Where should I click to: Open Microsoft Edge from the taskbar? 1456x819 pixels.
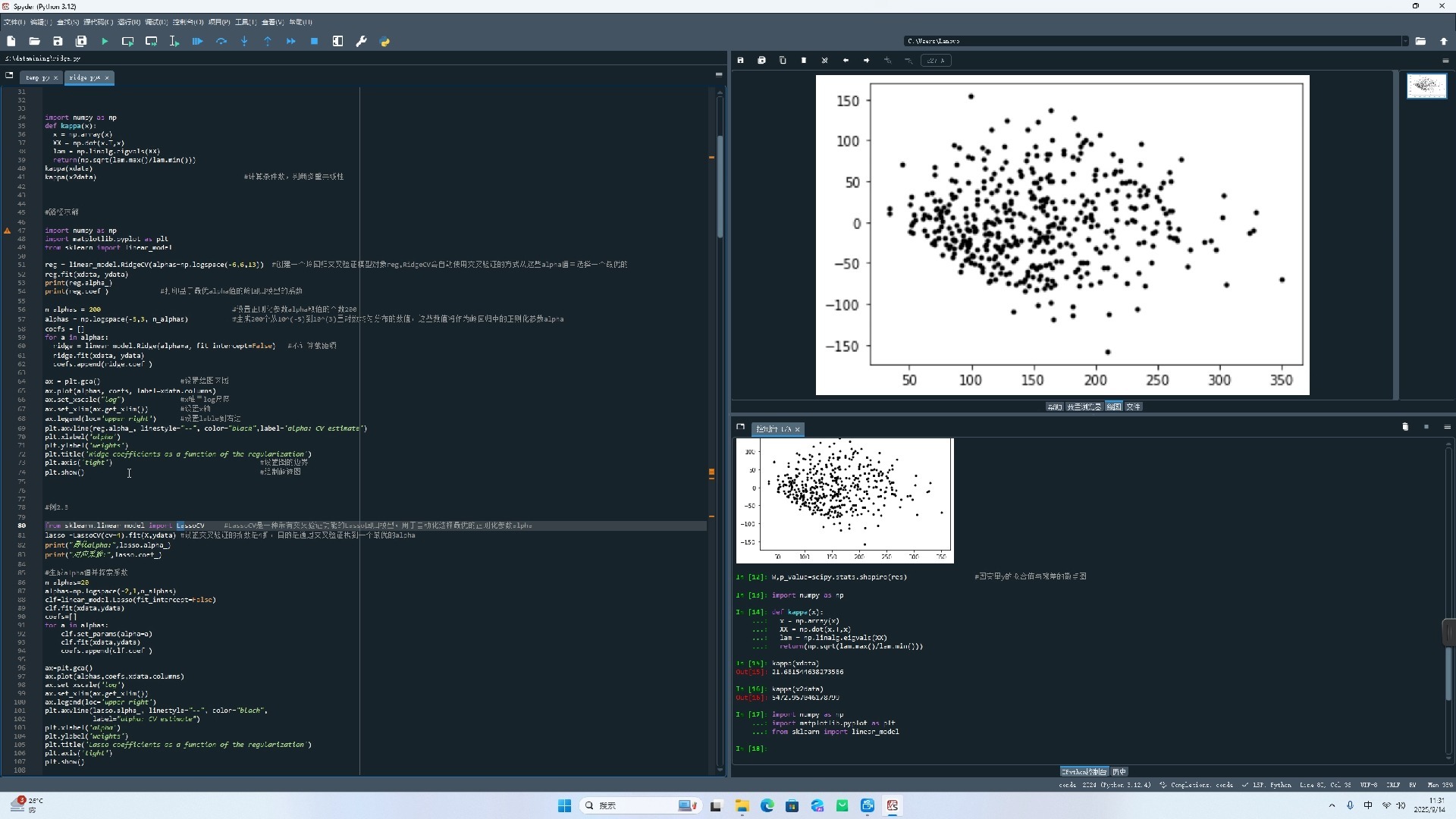(767, 805)
